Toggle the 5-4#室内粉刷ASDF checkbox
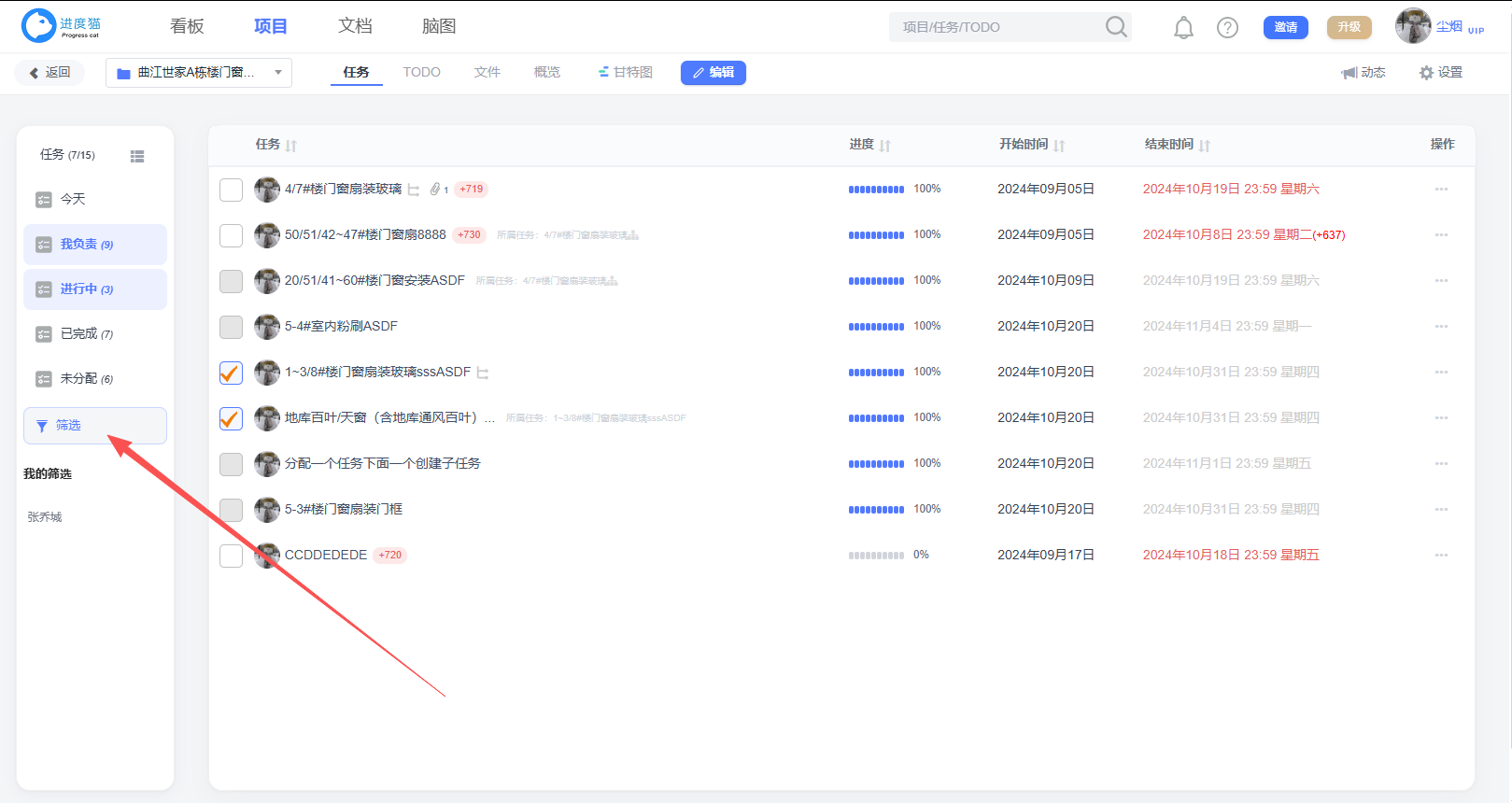 pos(231,327)
